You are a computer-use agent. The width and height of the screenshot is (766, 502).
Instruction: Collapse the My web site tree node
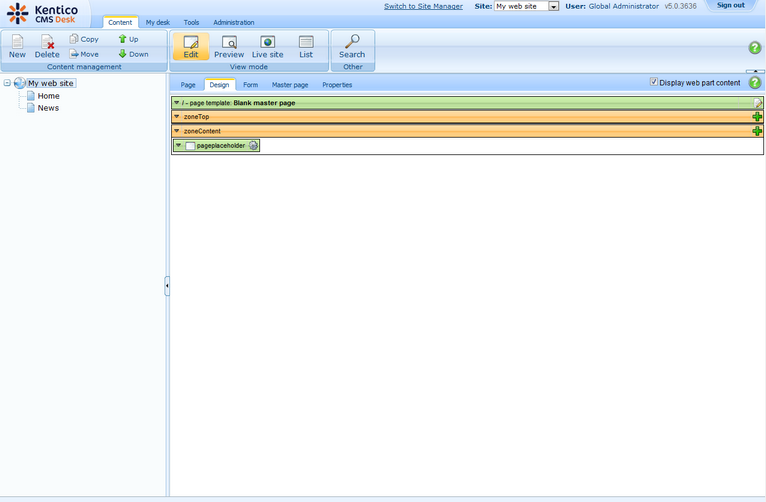[8, 83]
